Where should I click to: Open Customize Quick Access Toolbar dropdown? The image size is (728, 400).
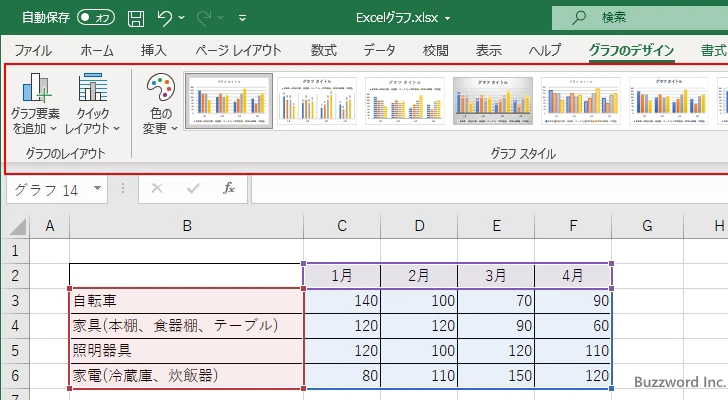pos(242,18)
